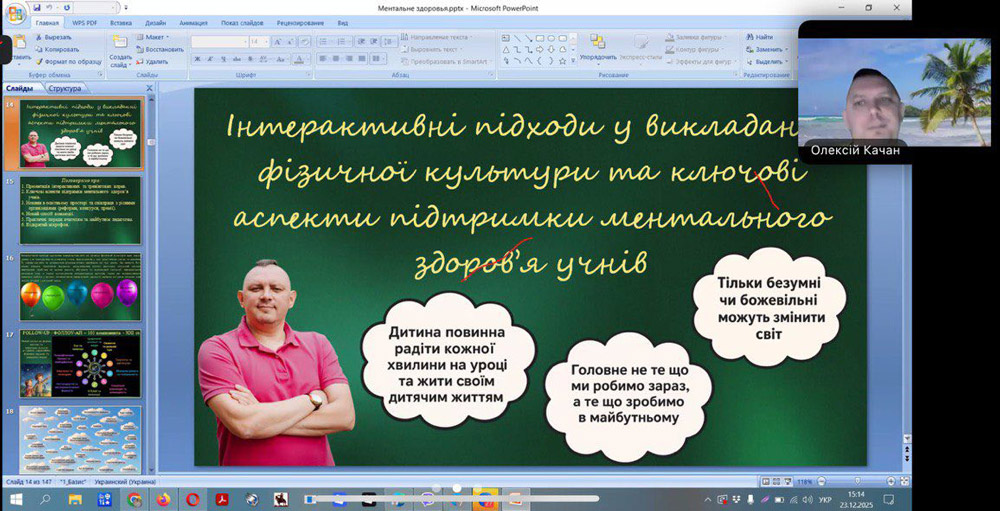Adjust the zoom slider in status bar

(856, 482)
